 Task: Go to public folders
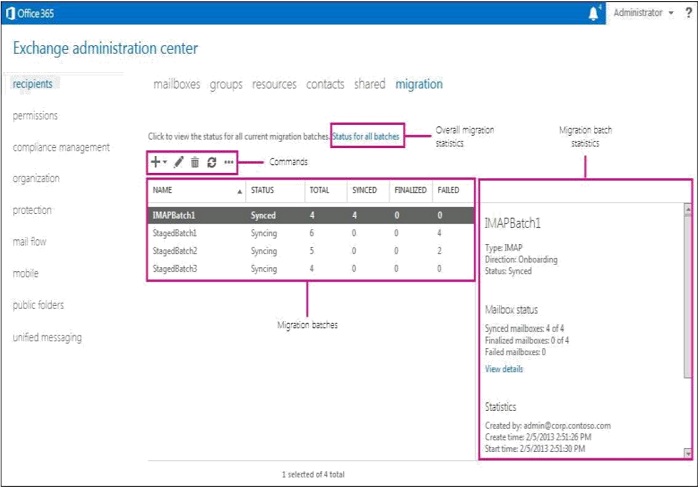[x=38, y=305]
